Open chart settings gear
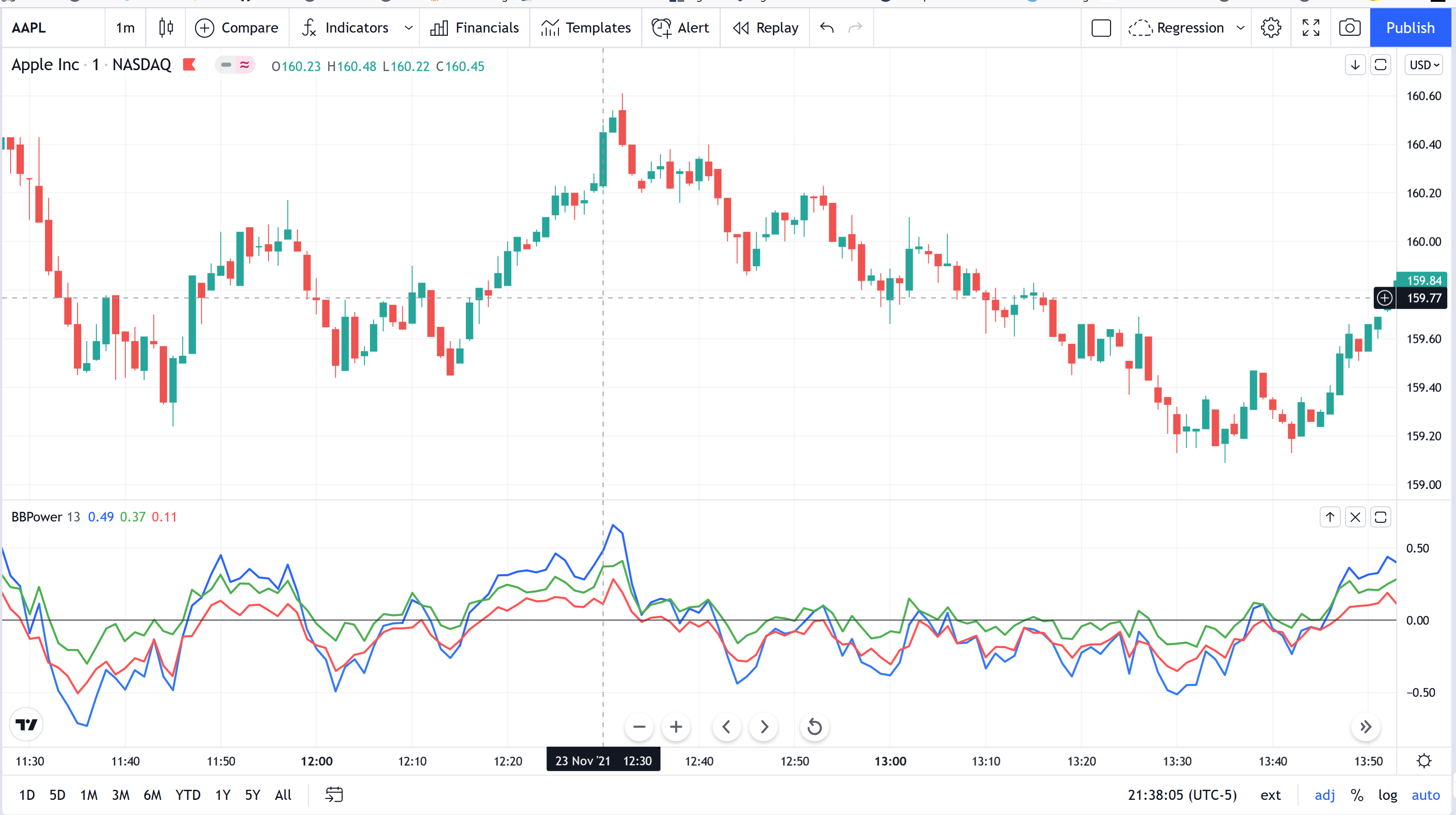The image size is (1456, 815). coord(1271,28)
